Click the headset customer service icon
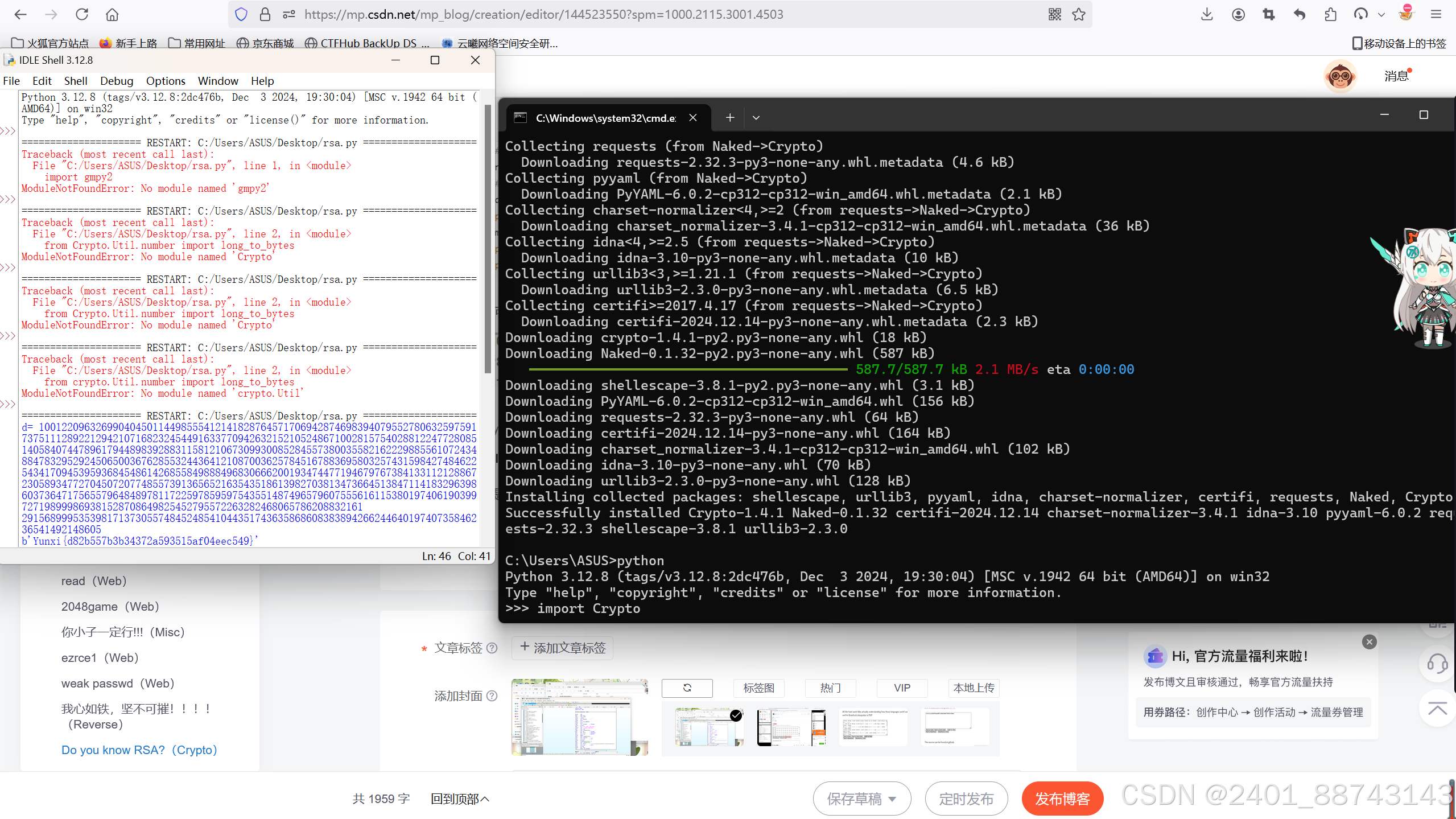The width and height of the screenshot is (1456, 819). 1437,663
